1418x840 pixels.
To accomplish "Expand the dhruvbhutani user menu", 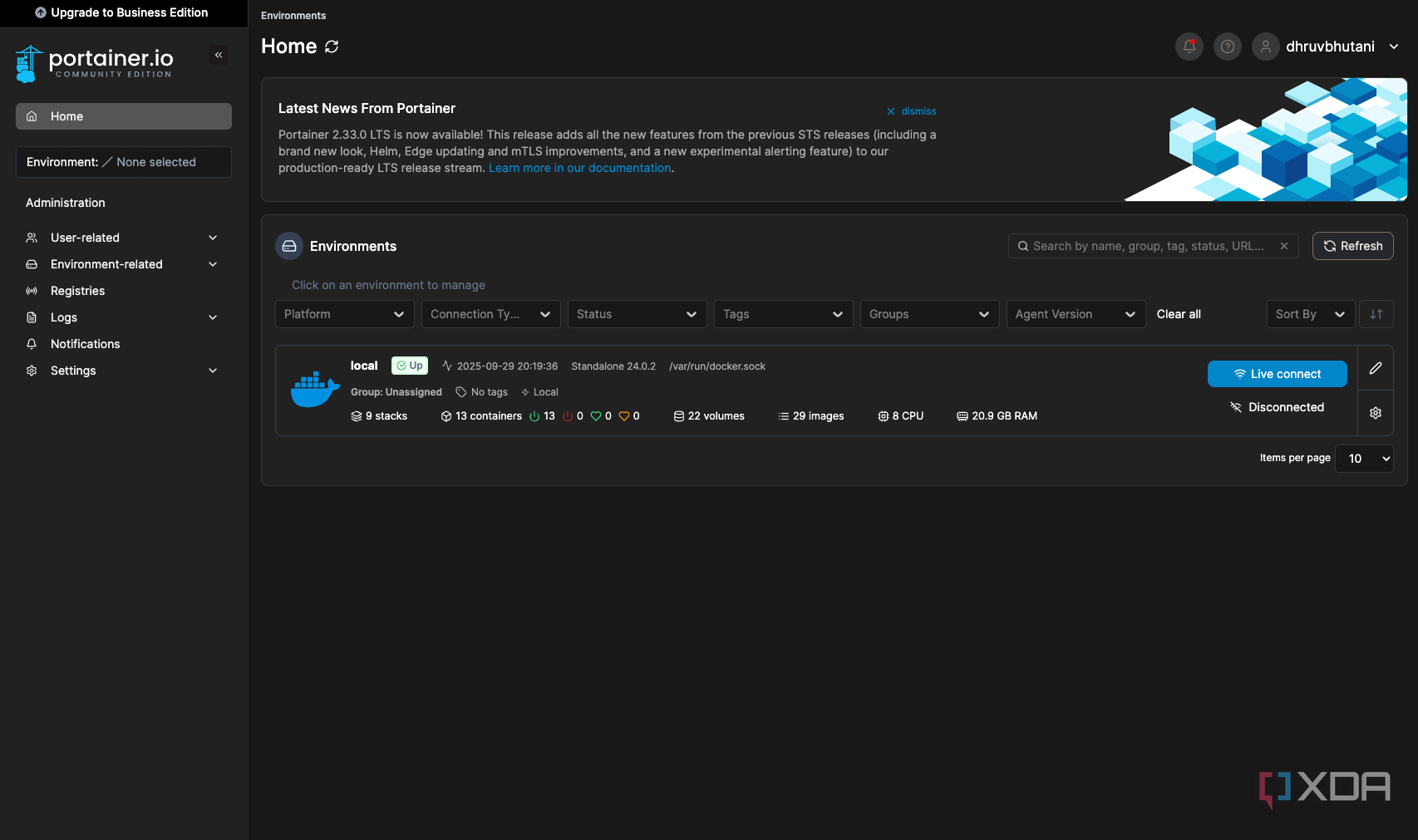I will click(1394, 47).
